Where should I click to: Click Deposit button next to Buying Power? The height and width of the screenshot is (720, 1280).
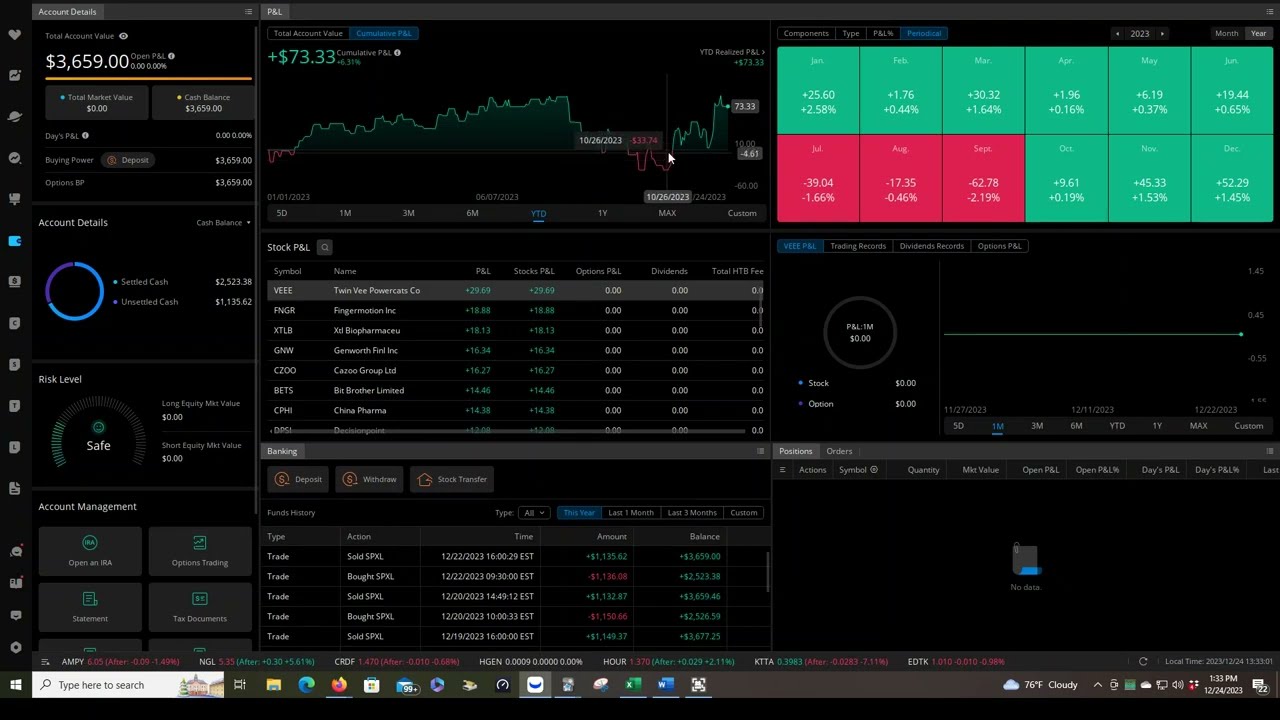[128, 160]
